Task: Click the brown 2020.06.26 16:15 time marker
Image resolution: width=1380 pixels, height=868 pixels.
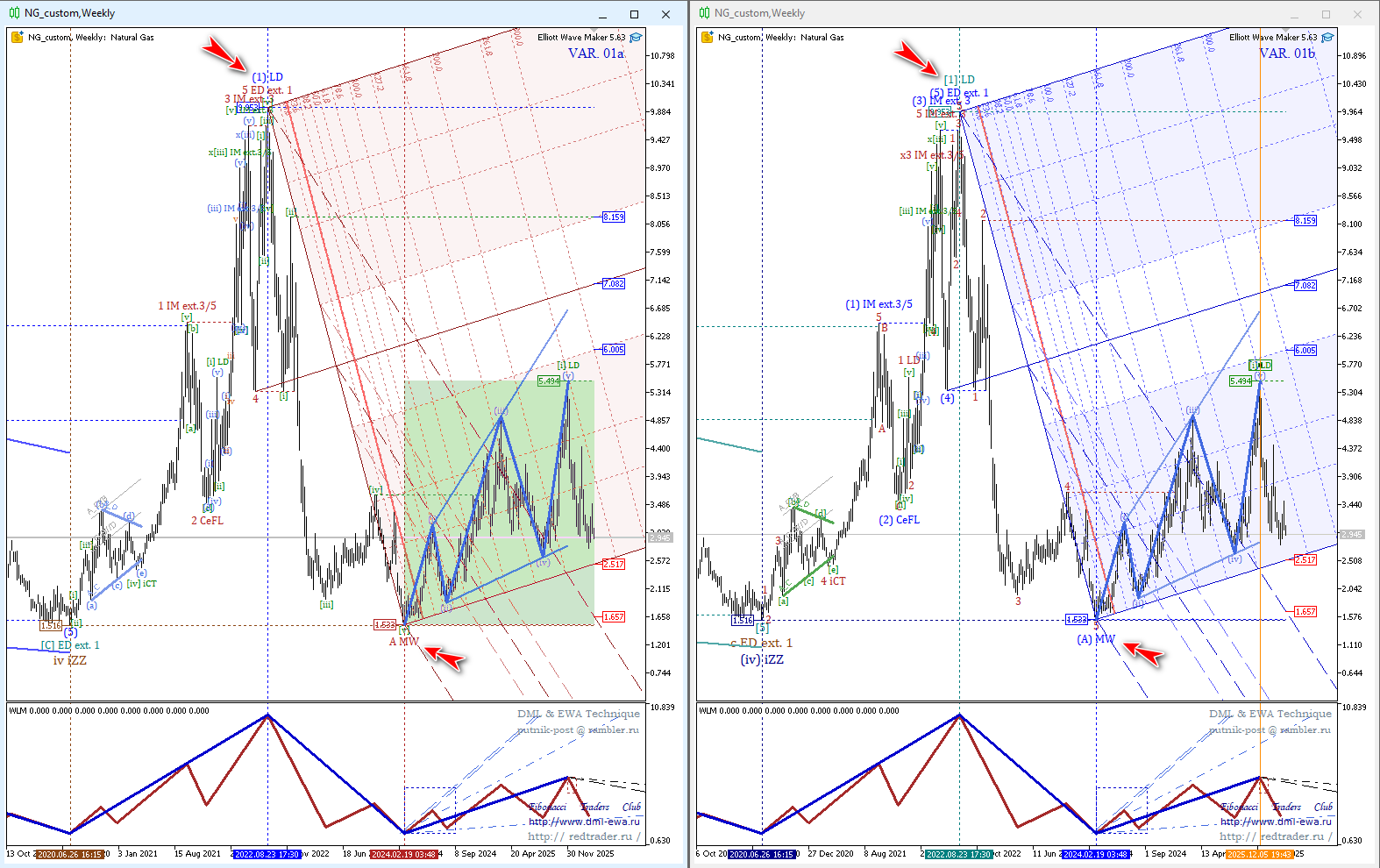Action: pos(70,854)
